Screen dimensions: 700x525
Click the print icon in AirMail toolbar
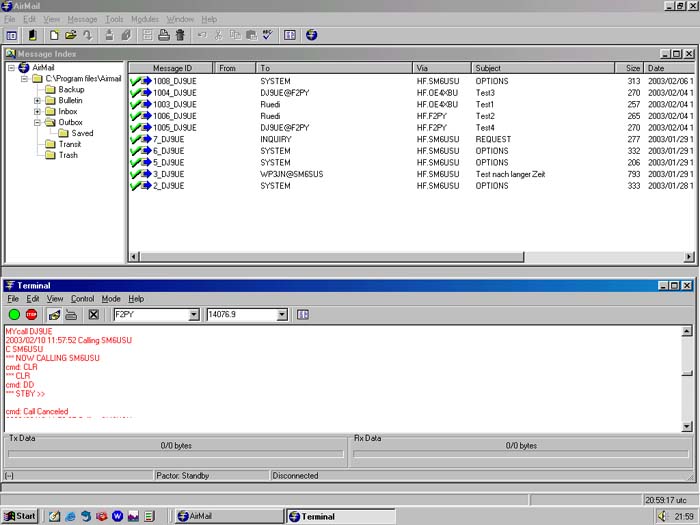pyautogui.click(x=163, y=35)
